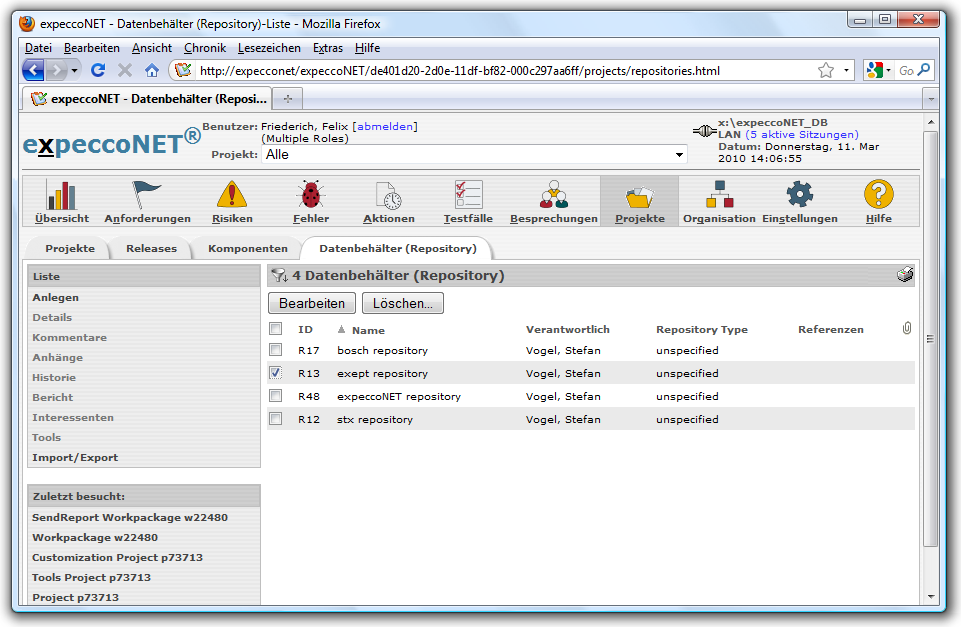961x627 pixels.
Task: Uncheck the exept repository checkbox
Action: pyautogui.click(x=276, y=373)
